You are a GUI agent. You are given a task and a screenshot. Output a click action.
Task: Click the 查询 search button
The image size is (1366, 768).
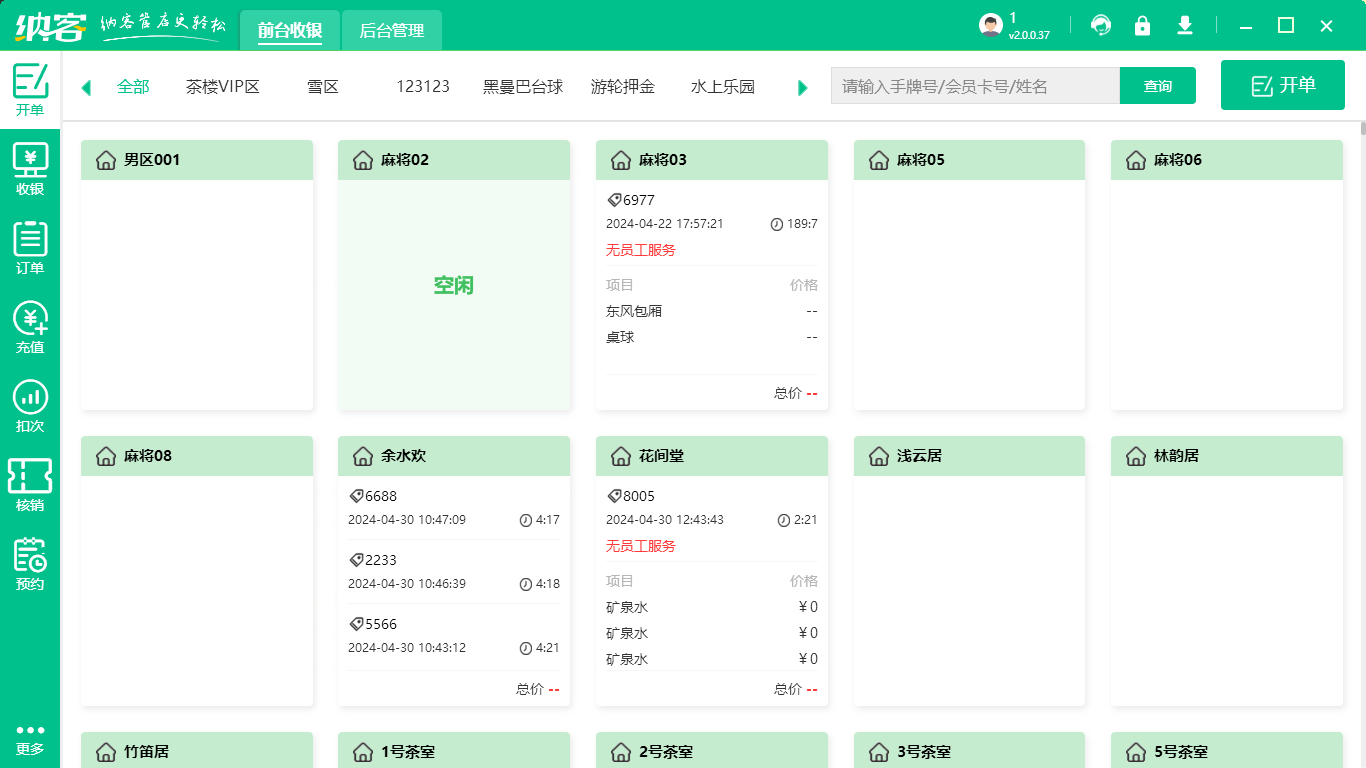1157,86
